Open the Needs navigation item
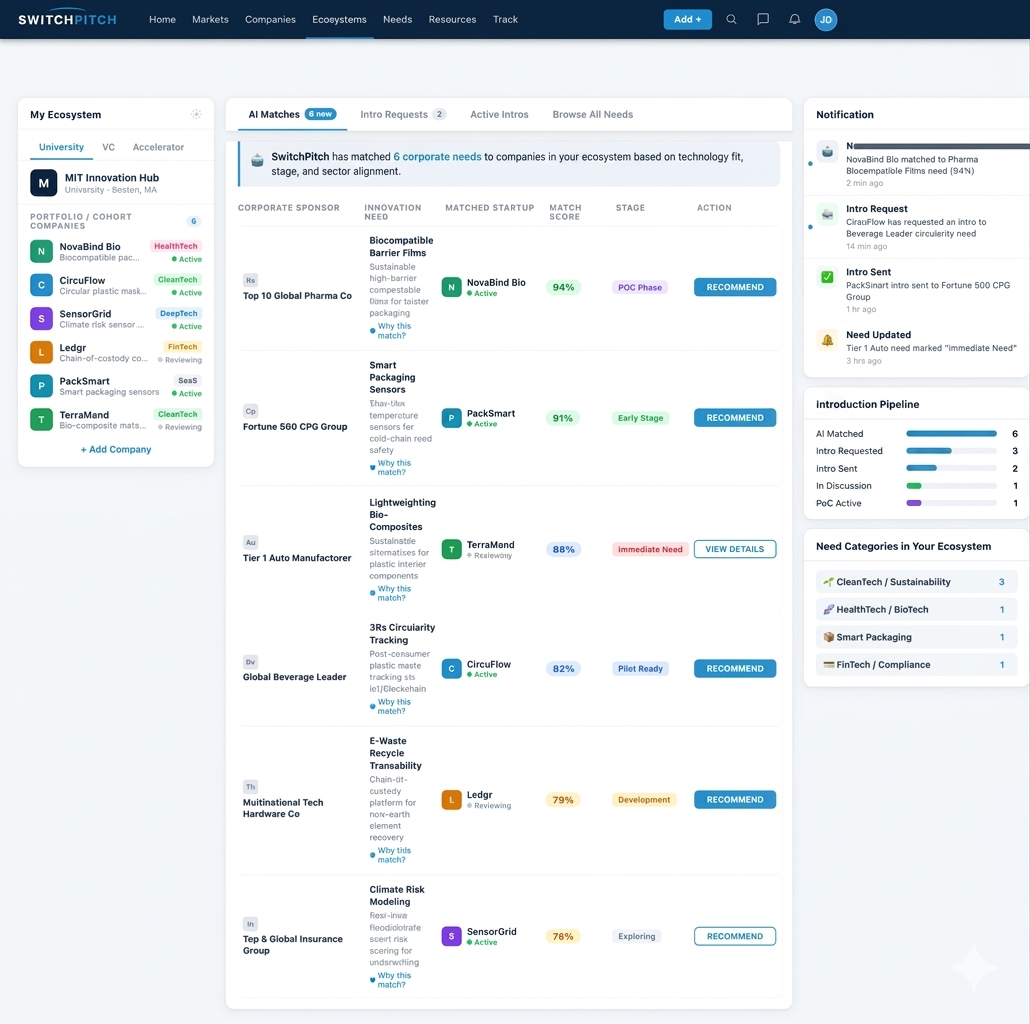The height and width of the screenshot is (1024, 1030). pos(397,20)
